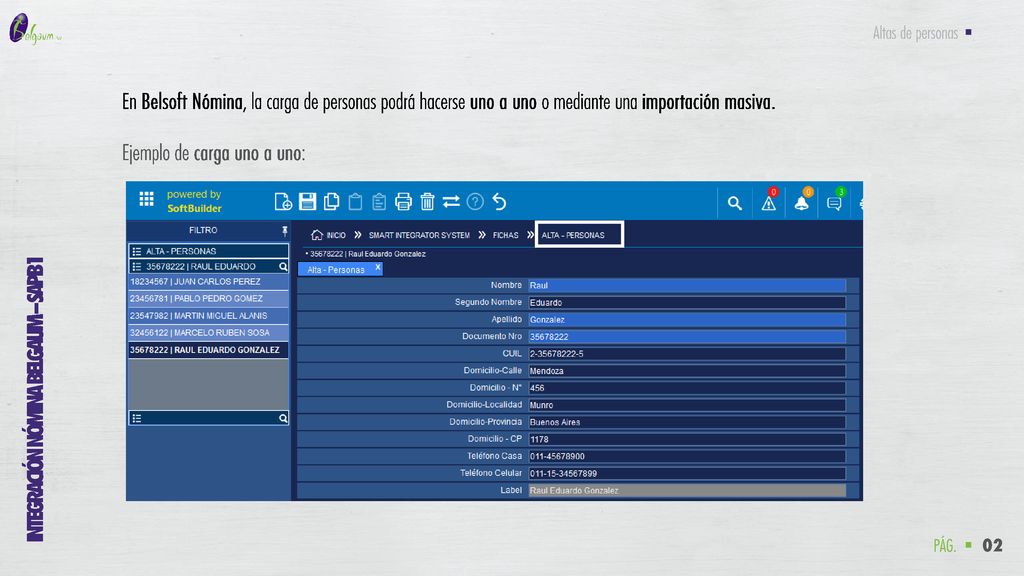The width and height of the screenshot is (1024, 576).
Task: Click the print icon
Action: click(403, 202)
